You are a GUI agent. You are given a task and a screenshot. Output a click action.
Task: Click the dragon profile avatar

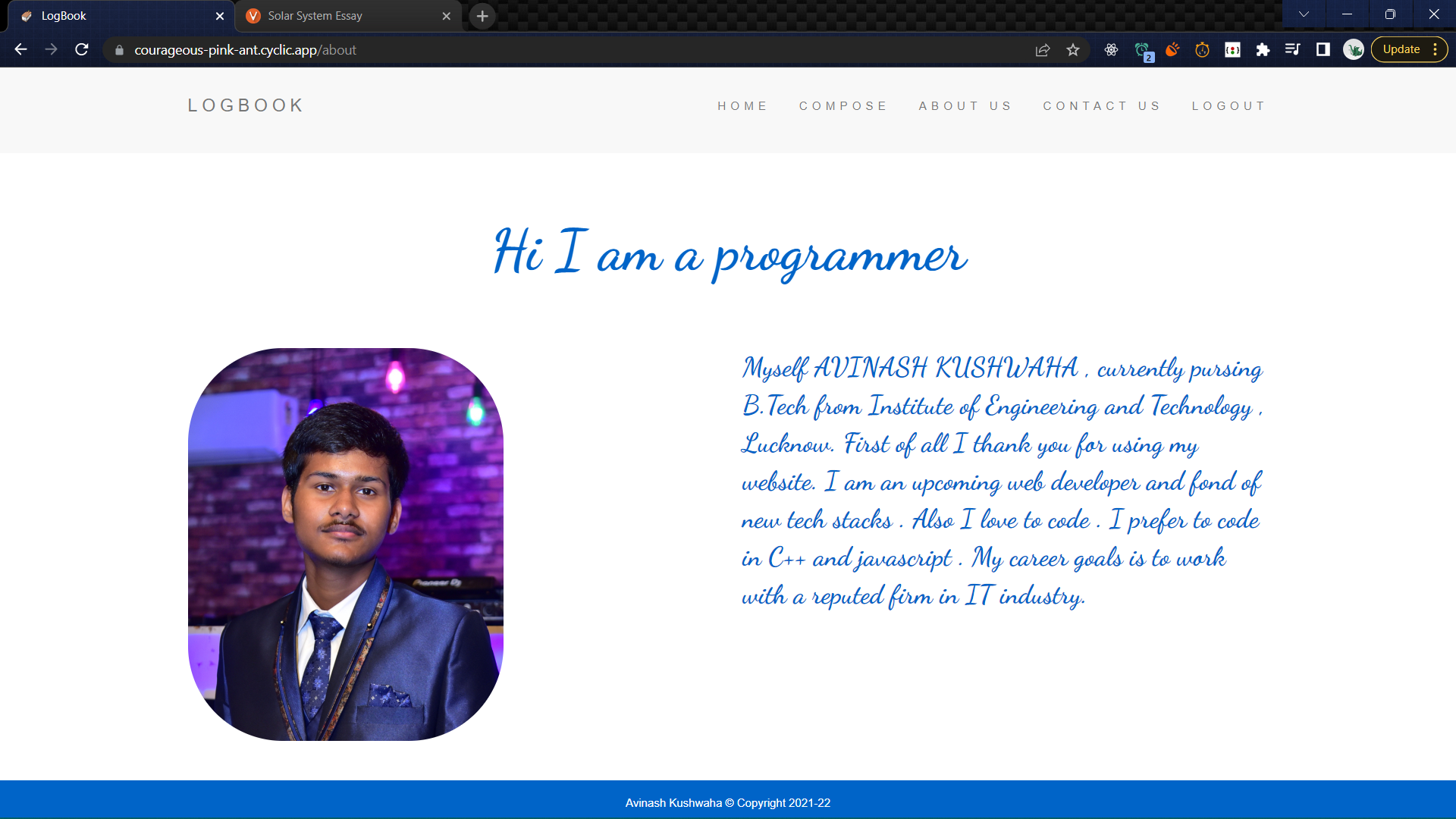[1354, 49]
